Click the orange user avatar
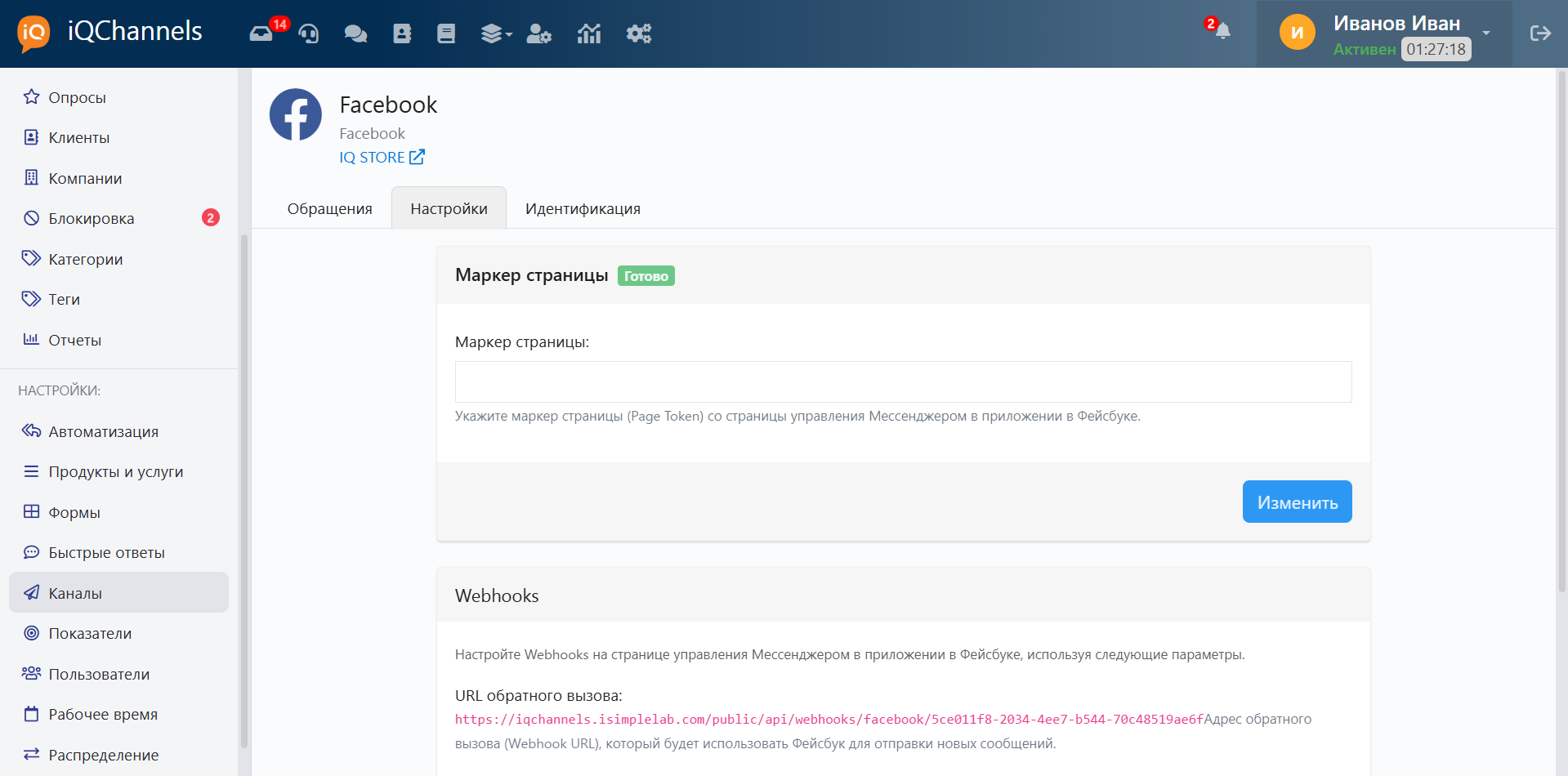Image resolution: width=1568 pixels, height=776 pixels. tap(1297, 33)
